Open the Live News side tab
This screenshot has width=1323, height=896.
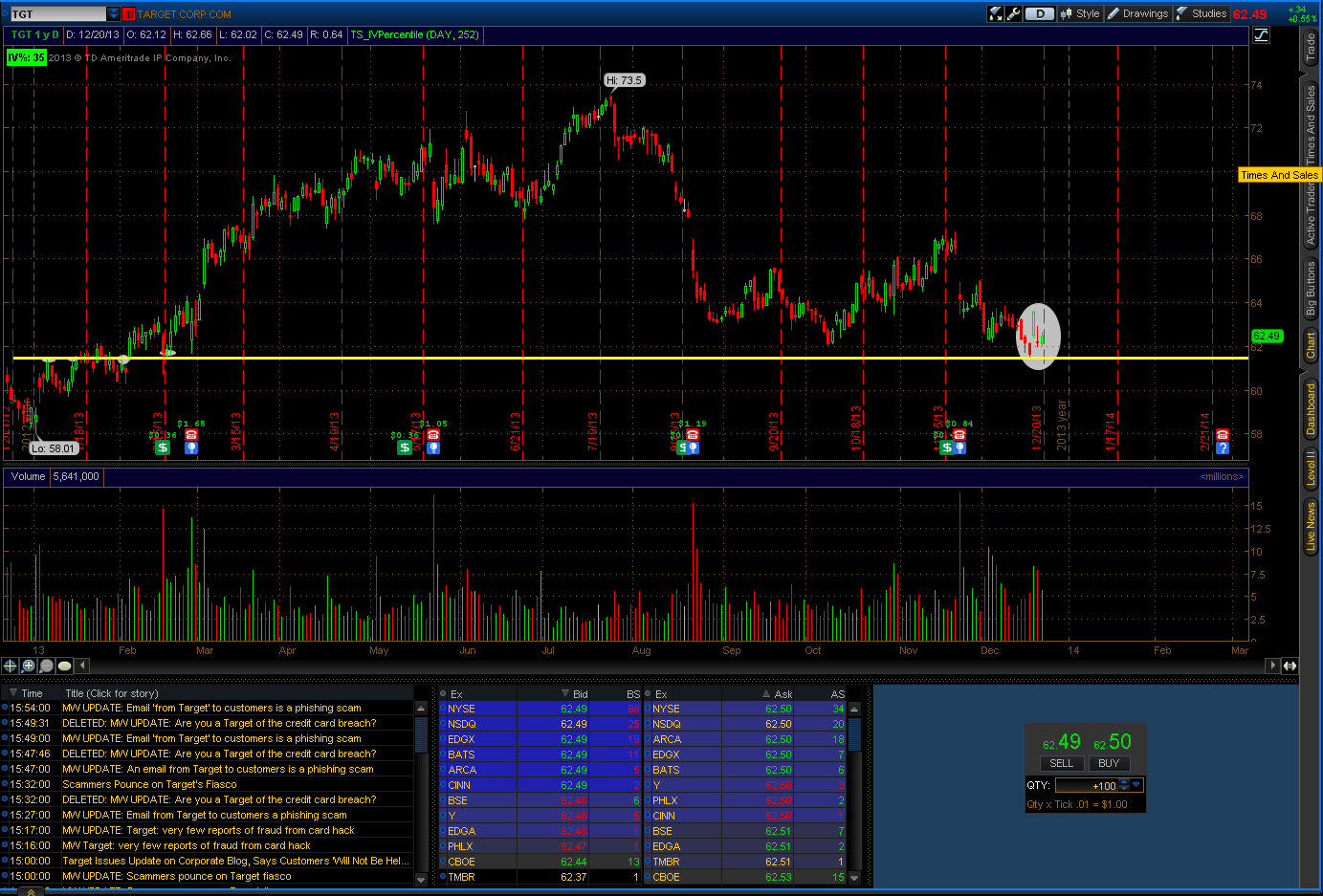click(1311, 527)
